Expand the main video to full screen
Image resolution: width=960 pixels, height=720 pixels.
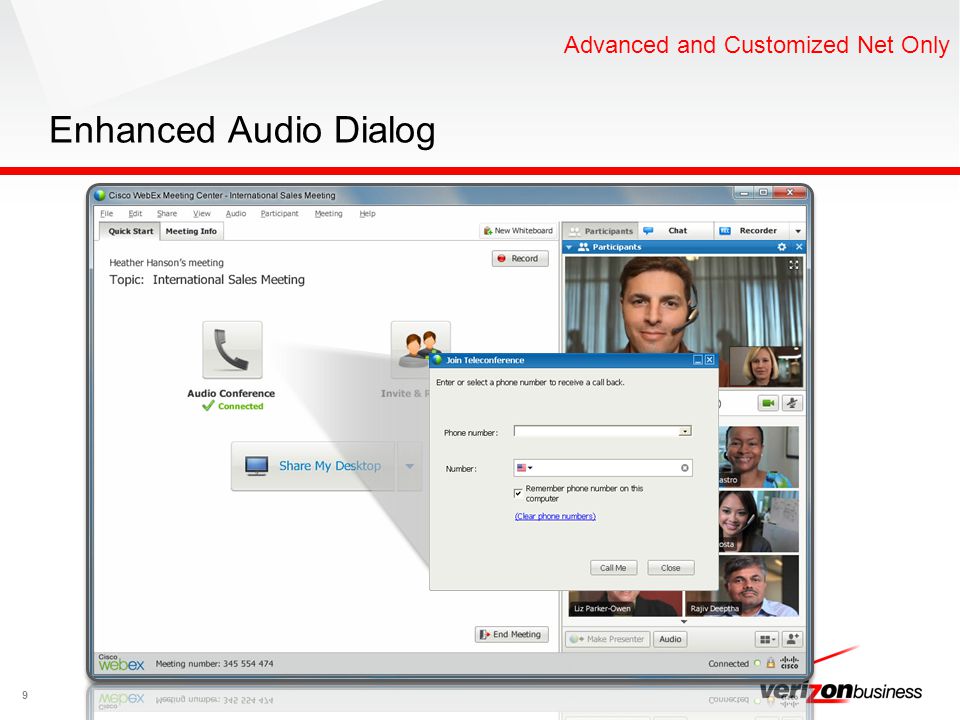tap(793, 265)
